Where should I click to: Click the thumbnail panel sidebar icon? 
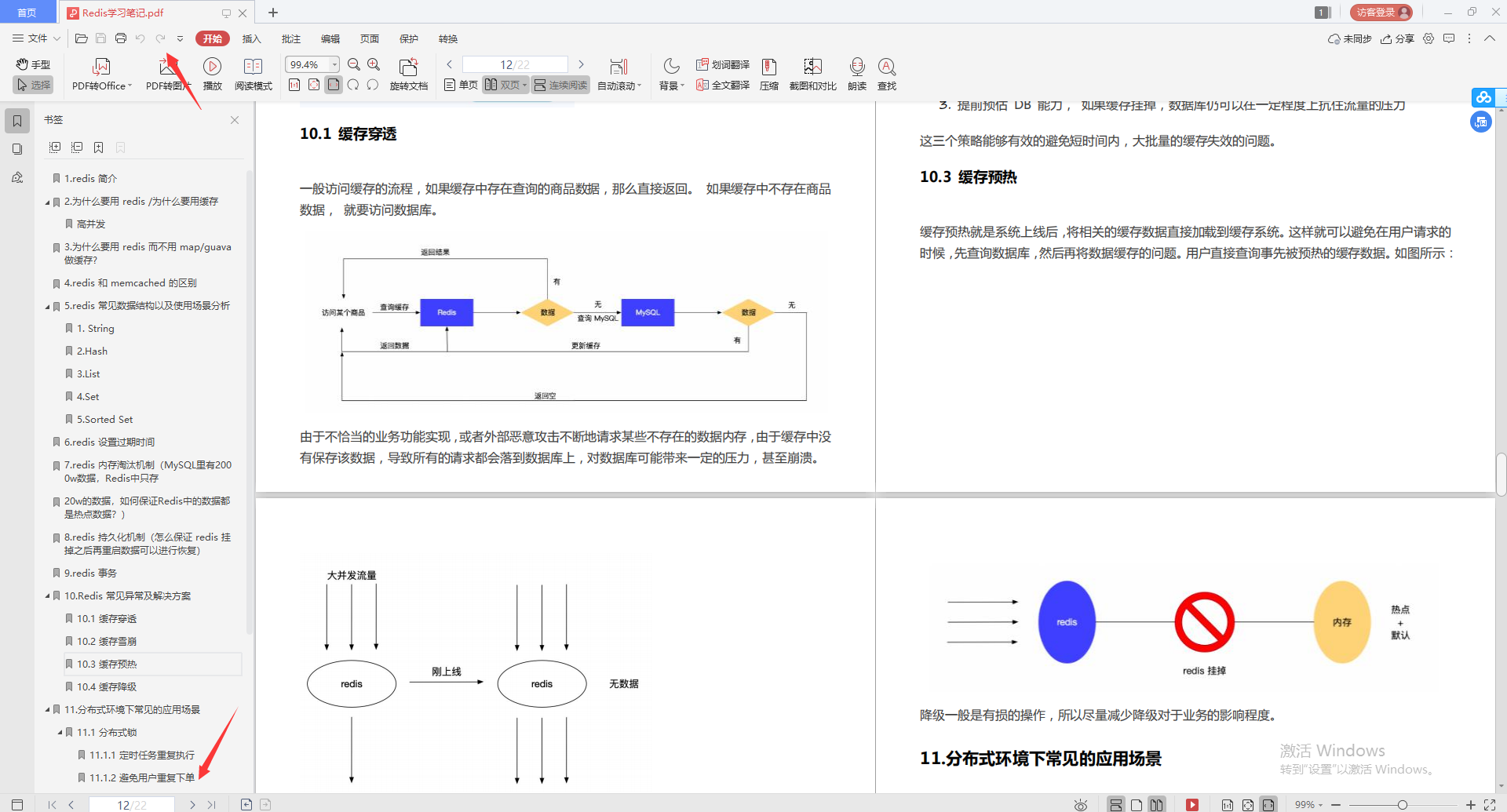[17, 149]
